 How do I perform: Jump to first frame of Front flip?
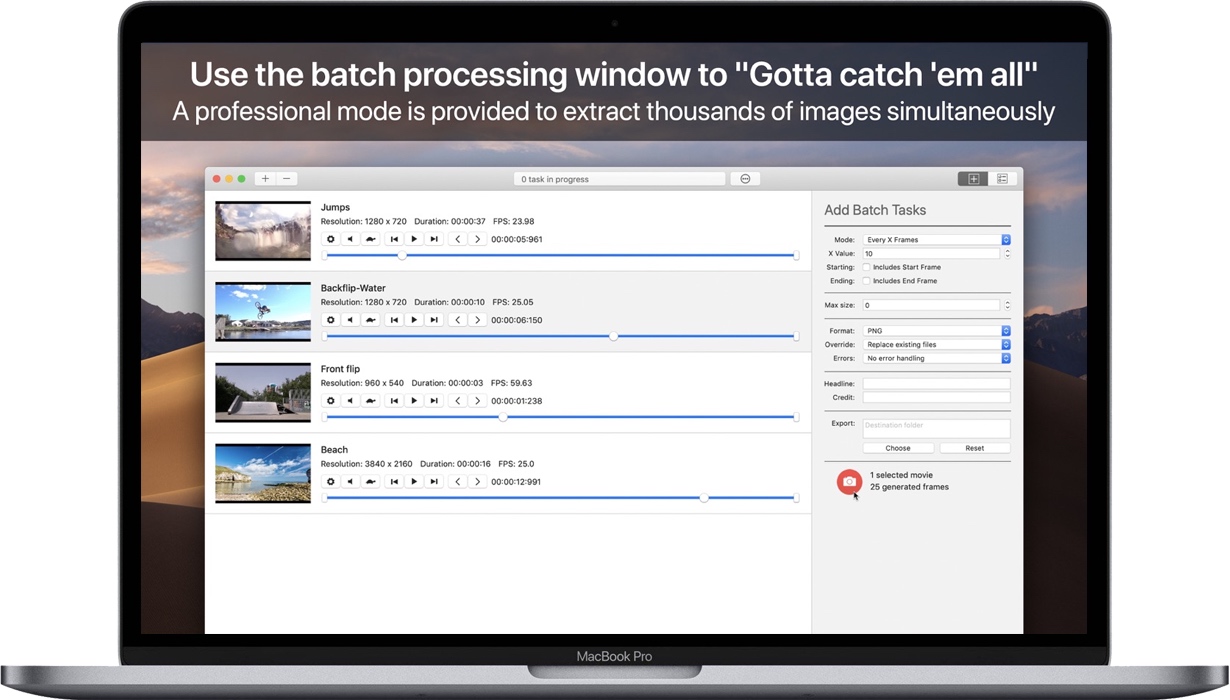pos(393,400)
